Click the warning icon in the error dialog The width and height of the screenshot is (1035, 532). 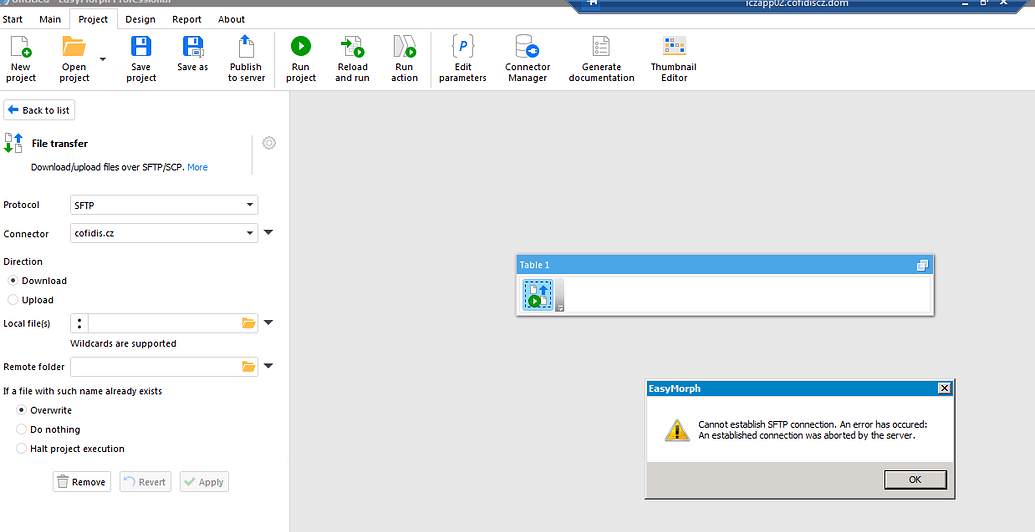click(x=677, y=430)
